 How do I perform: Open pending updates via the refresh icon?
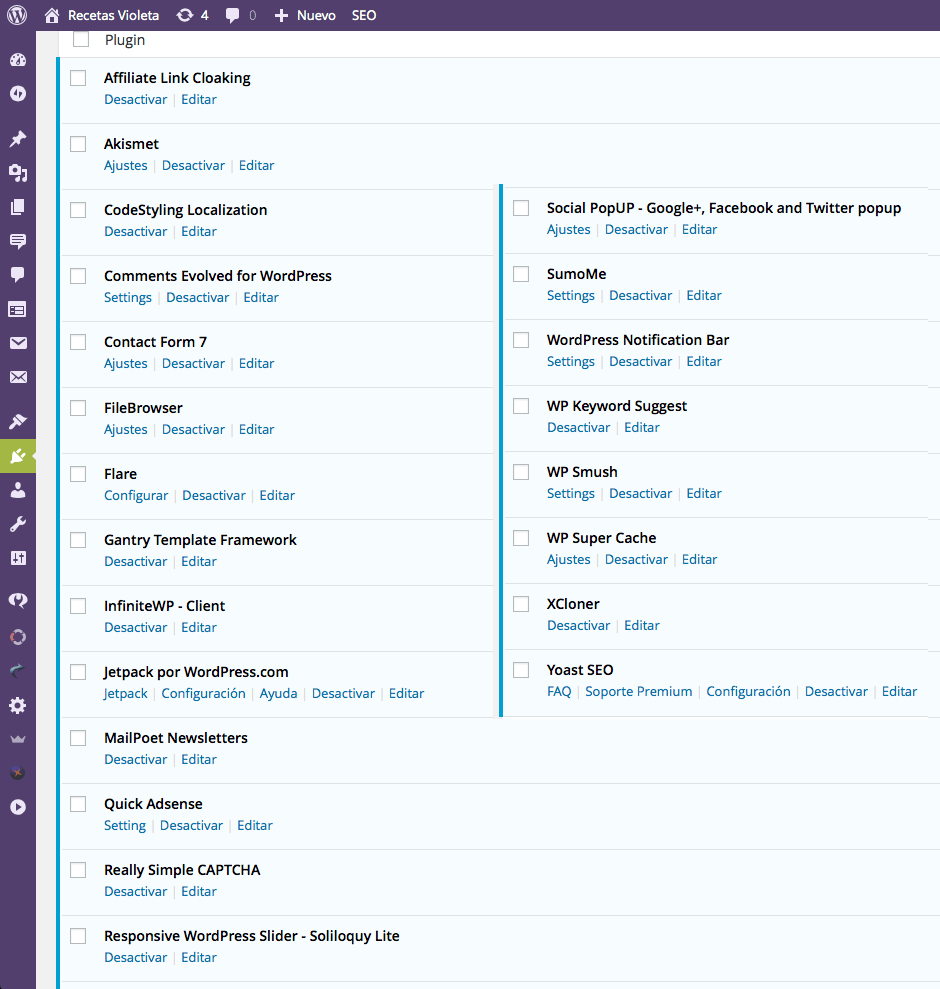[185, 15]
